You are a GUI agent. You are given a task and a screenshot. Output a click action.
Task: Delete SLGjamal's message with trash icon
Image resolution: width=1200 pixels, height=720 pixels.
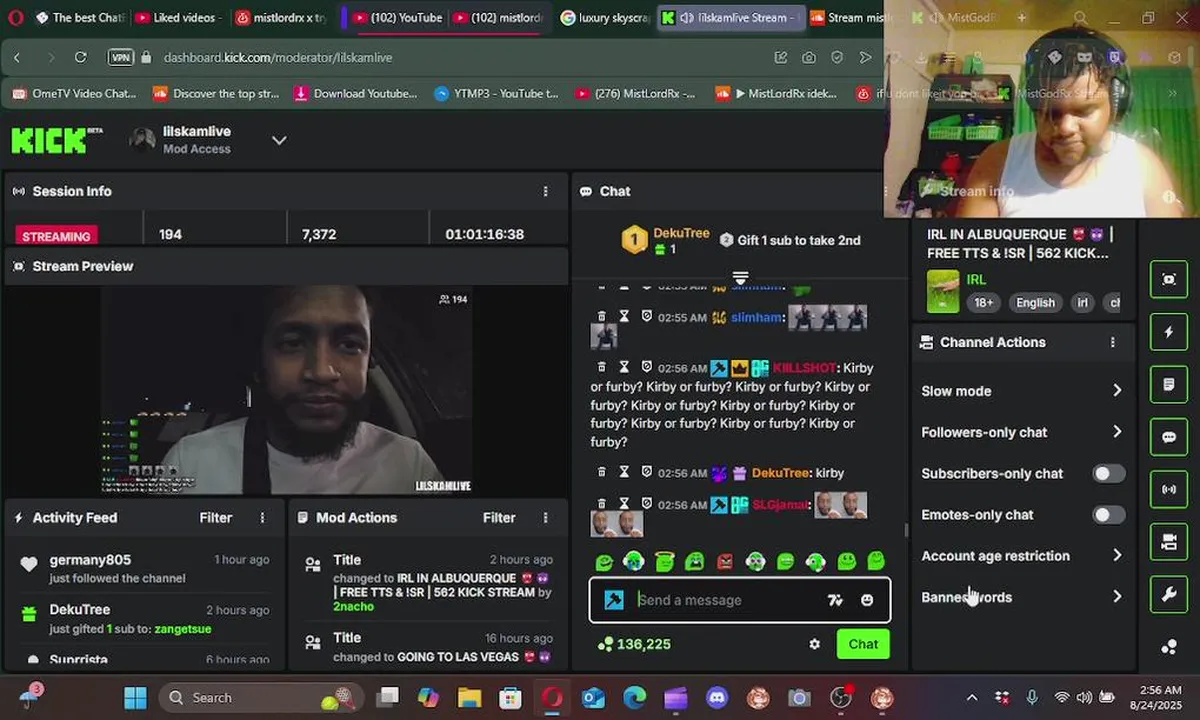[601, 504]
